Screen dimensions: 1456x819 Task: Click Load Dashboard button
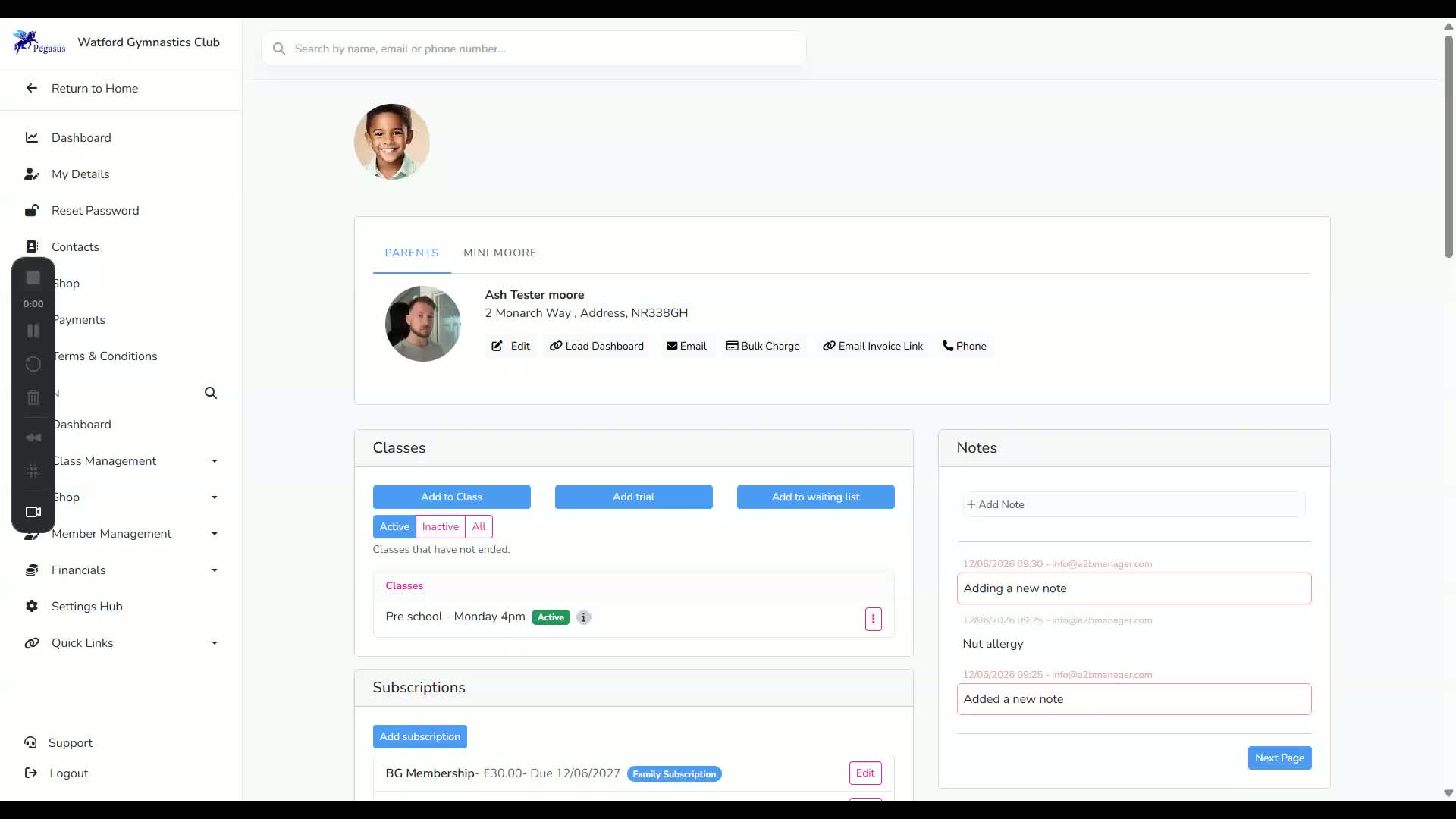point(597,346)
